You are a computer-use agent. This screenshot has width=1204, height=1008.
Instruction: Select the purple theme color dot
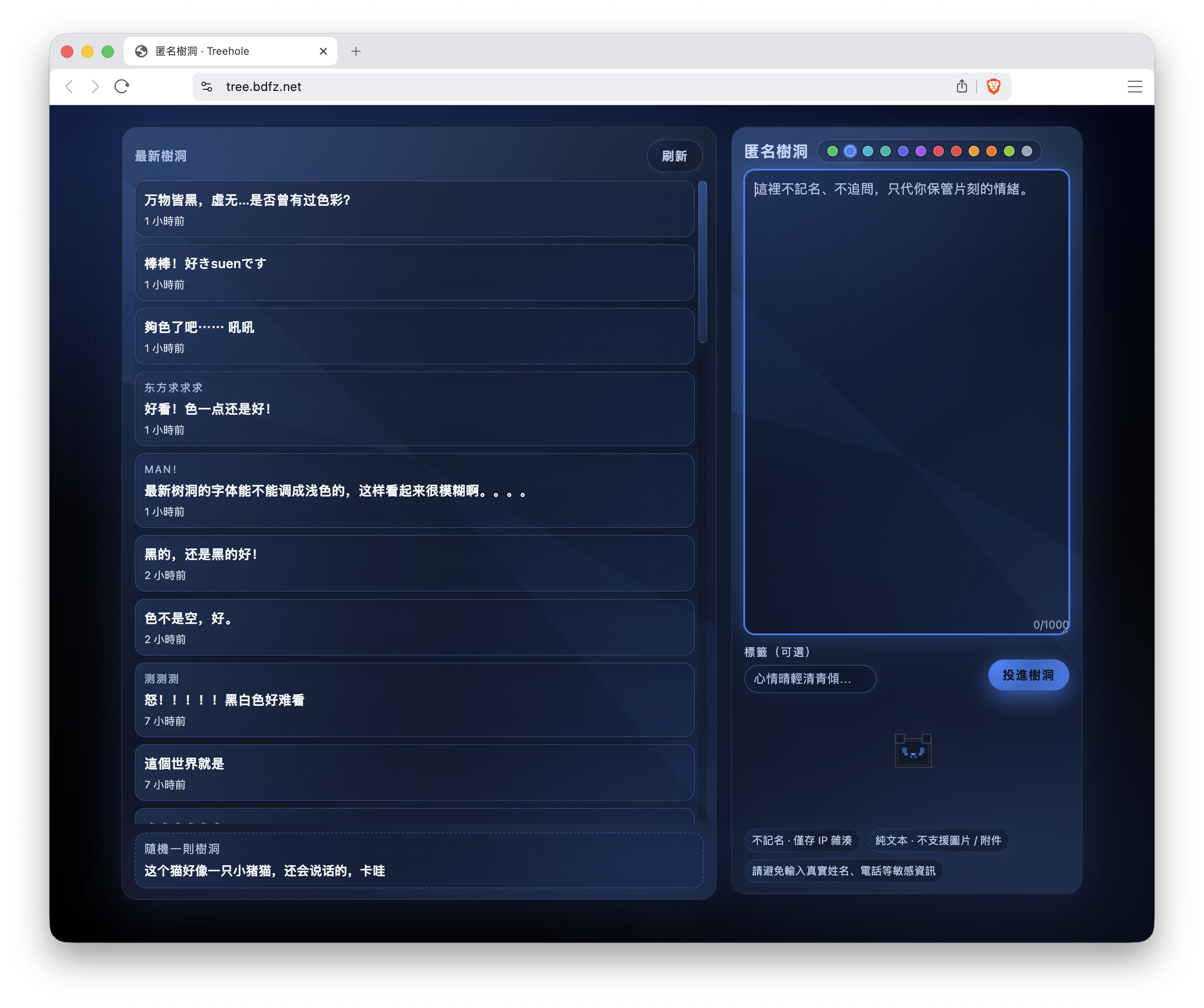(x=921, y=152)
